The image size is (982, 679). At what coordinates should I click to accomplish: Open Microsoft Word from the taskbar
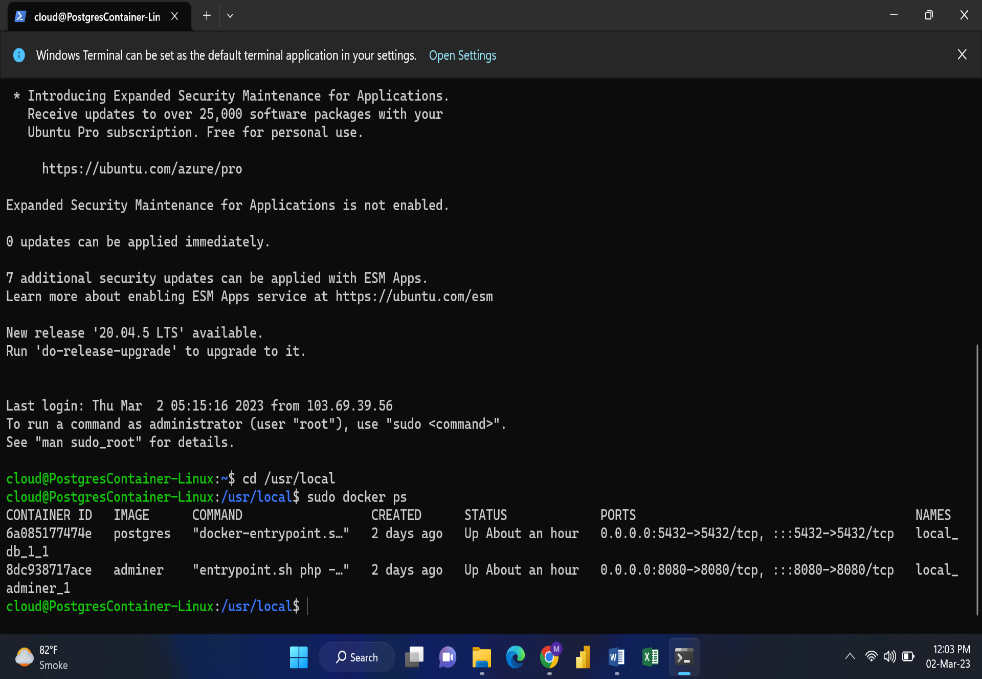[617, 657]
